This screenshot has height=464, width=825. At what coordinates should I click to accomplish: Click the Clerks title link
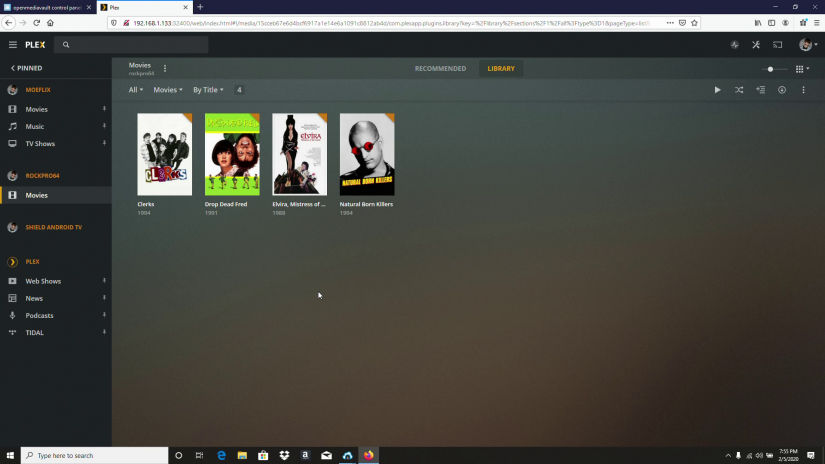click(146, 204)
